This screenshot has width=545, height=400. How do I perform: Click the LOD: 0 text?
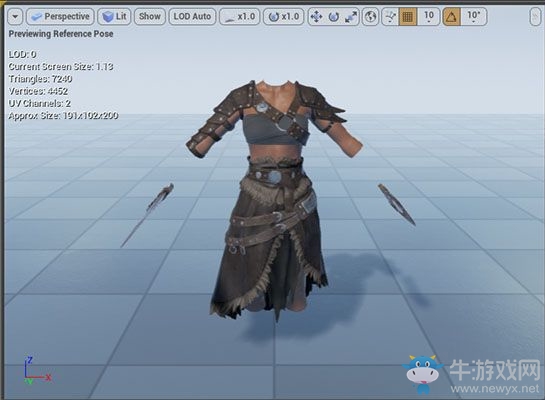(x=22, y=55)
